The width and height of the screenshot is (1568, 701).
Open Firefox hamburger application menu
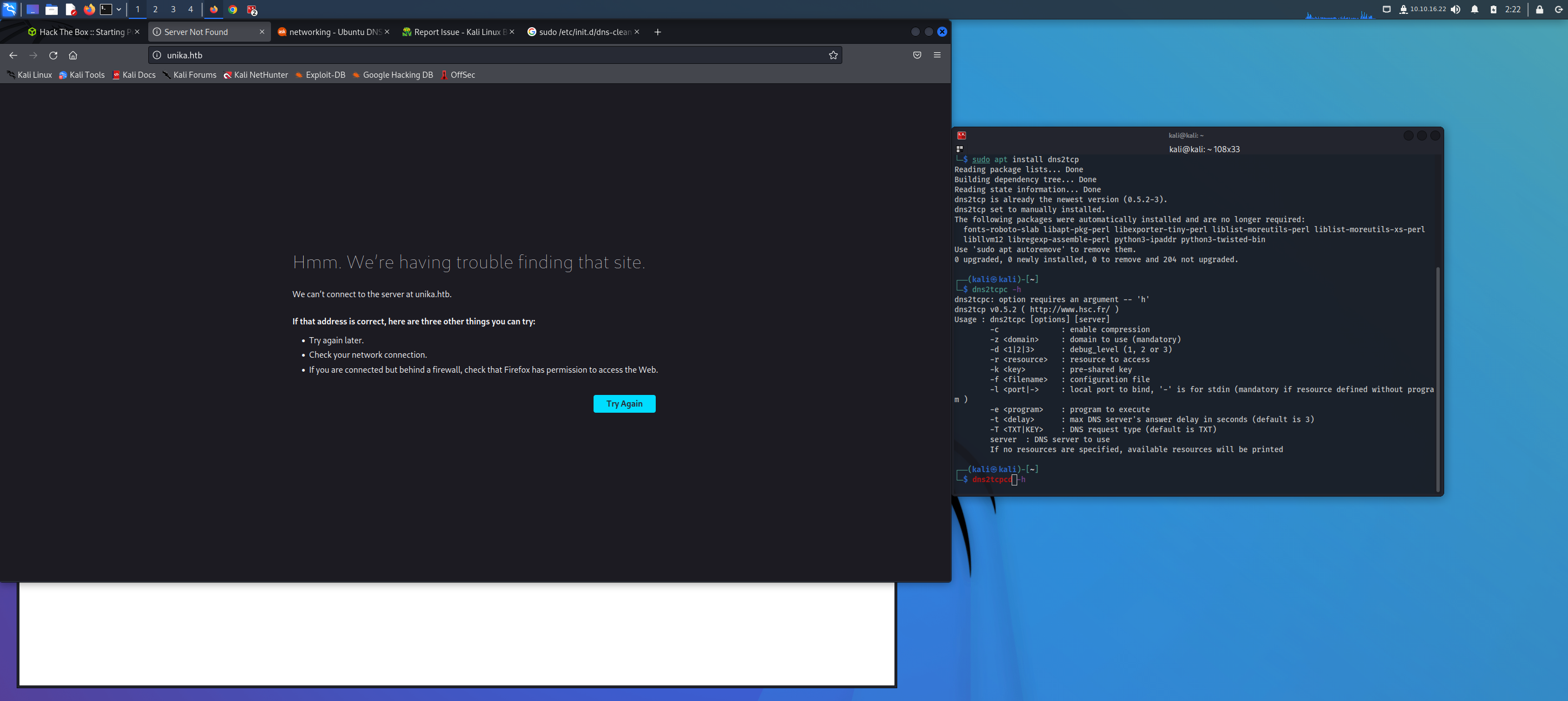(x=937, y=56)
